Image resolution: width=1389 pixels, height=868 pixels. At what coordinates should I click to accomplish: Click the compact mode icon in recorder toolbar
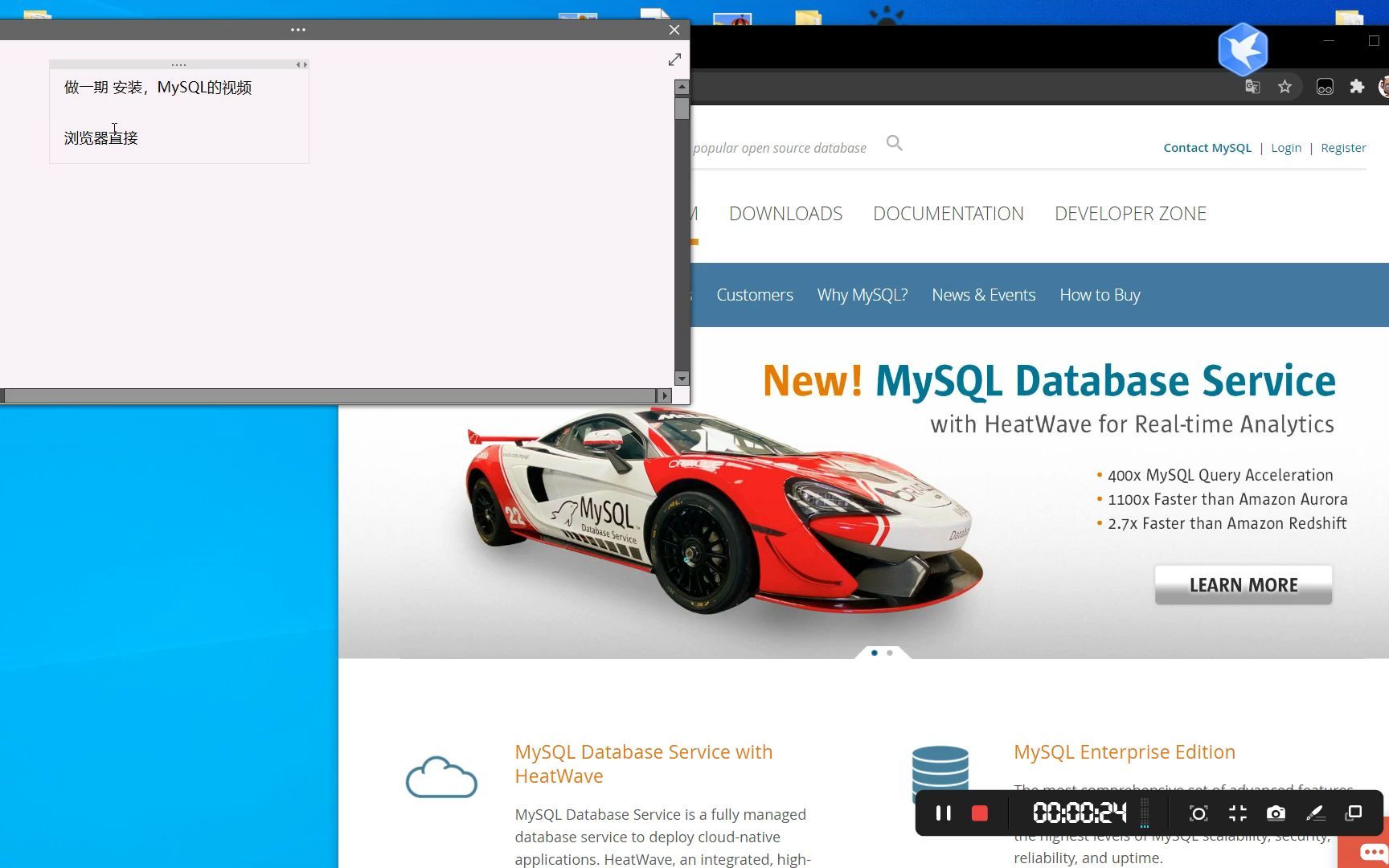coord(1238,813)
